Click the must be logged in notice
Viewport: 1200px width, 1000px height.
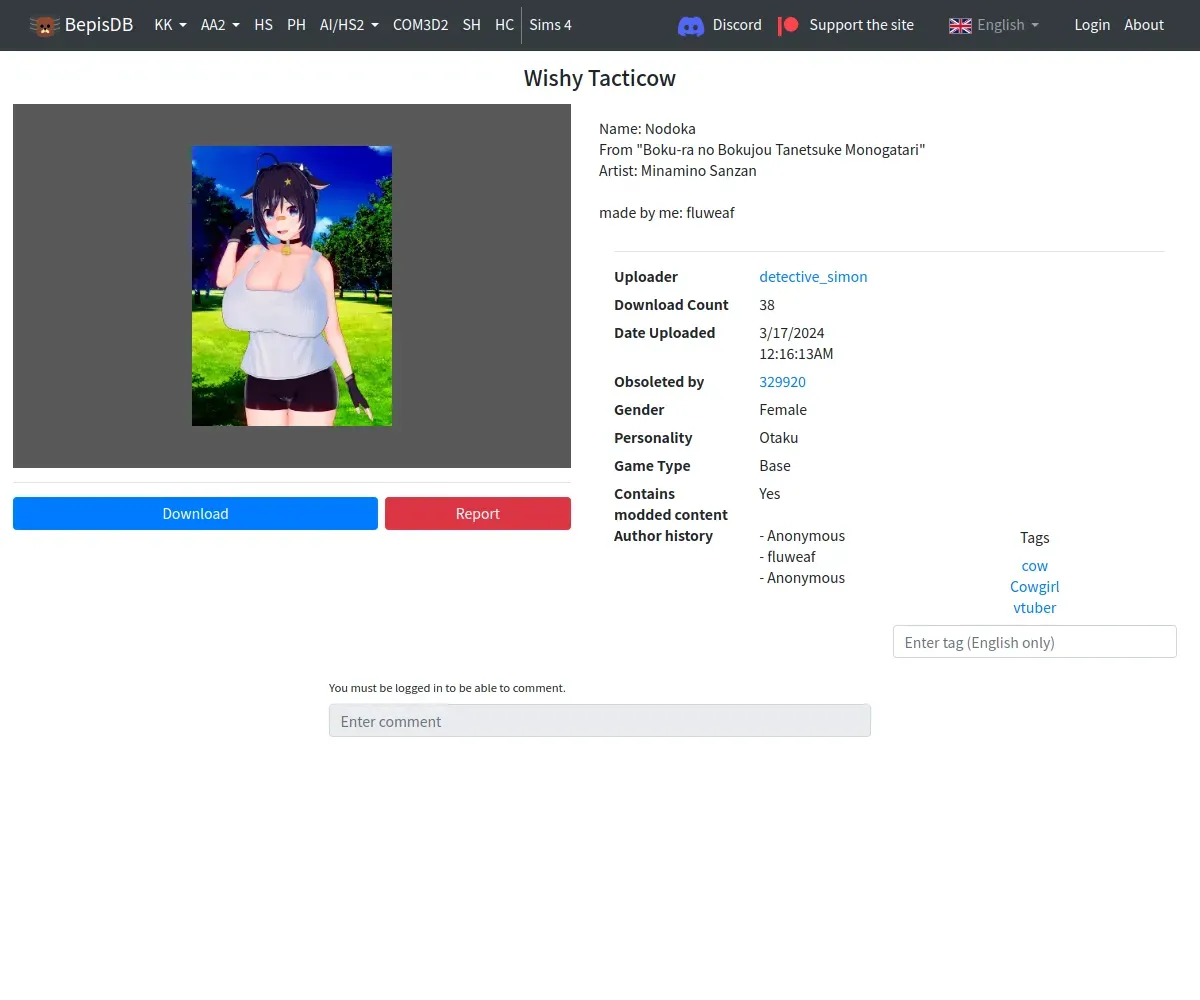click(447, 688)
